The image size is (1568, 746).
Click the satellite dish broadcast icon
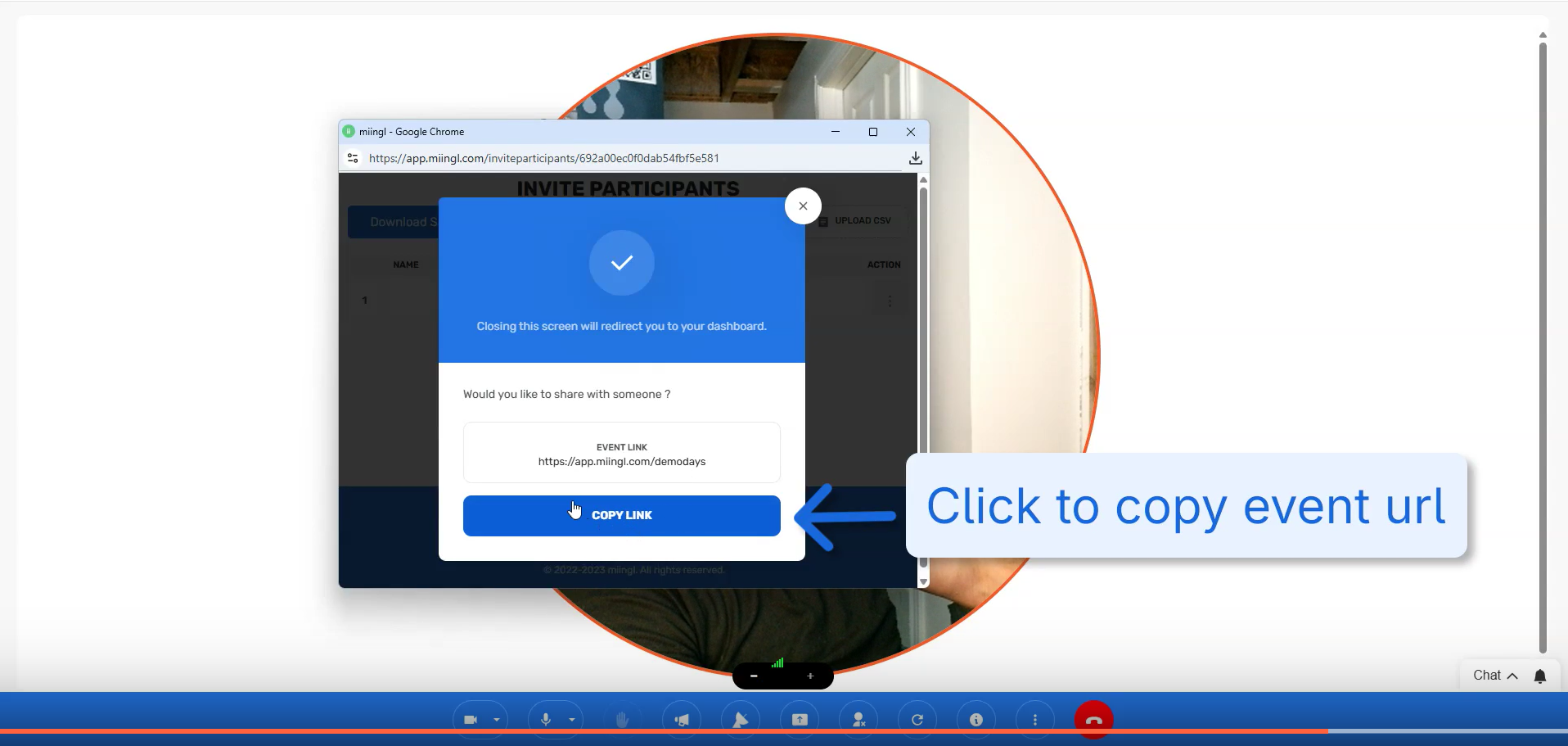741,720
